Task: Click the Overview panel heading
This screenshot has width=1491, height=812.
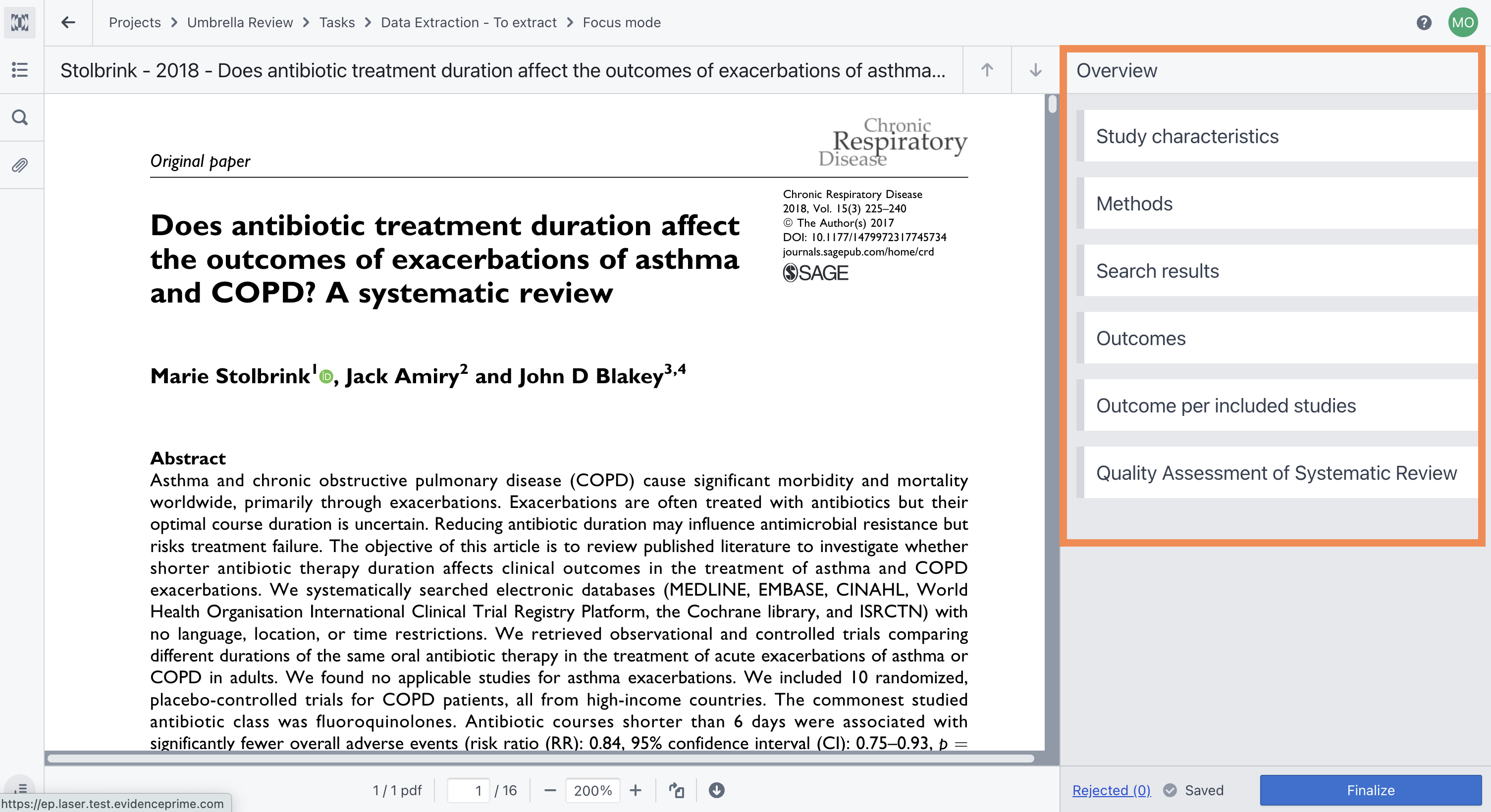Action: click(1117, 70)
